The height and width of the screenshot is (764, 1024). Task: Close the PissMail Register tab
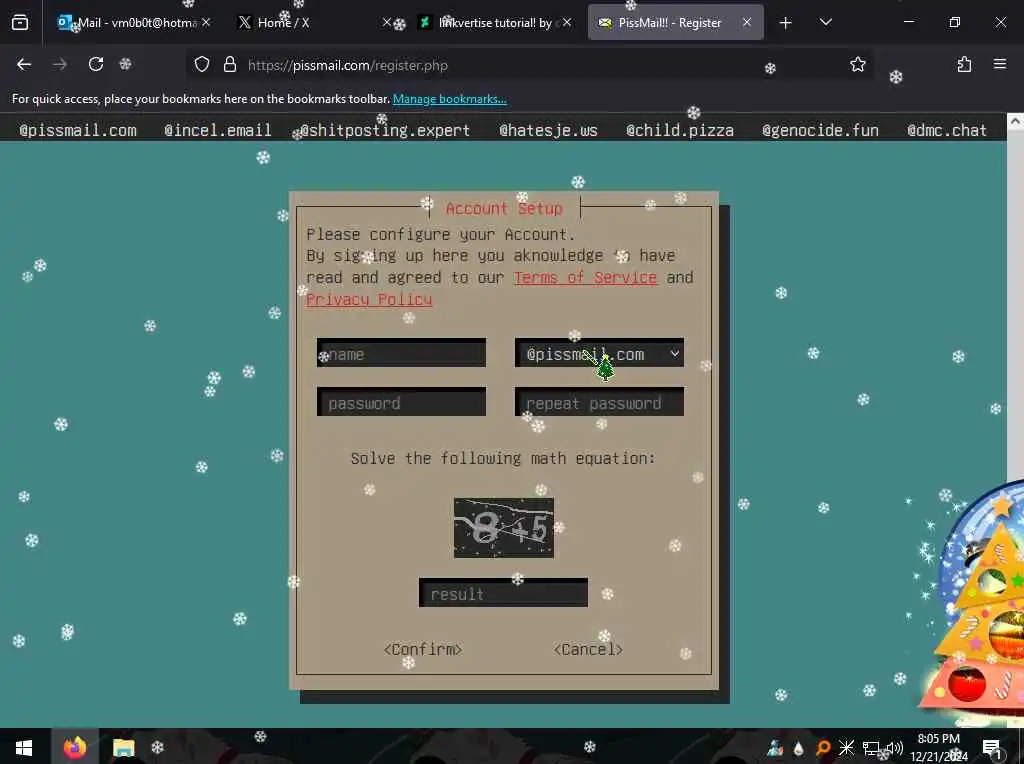746,22
